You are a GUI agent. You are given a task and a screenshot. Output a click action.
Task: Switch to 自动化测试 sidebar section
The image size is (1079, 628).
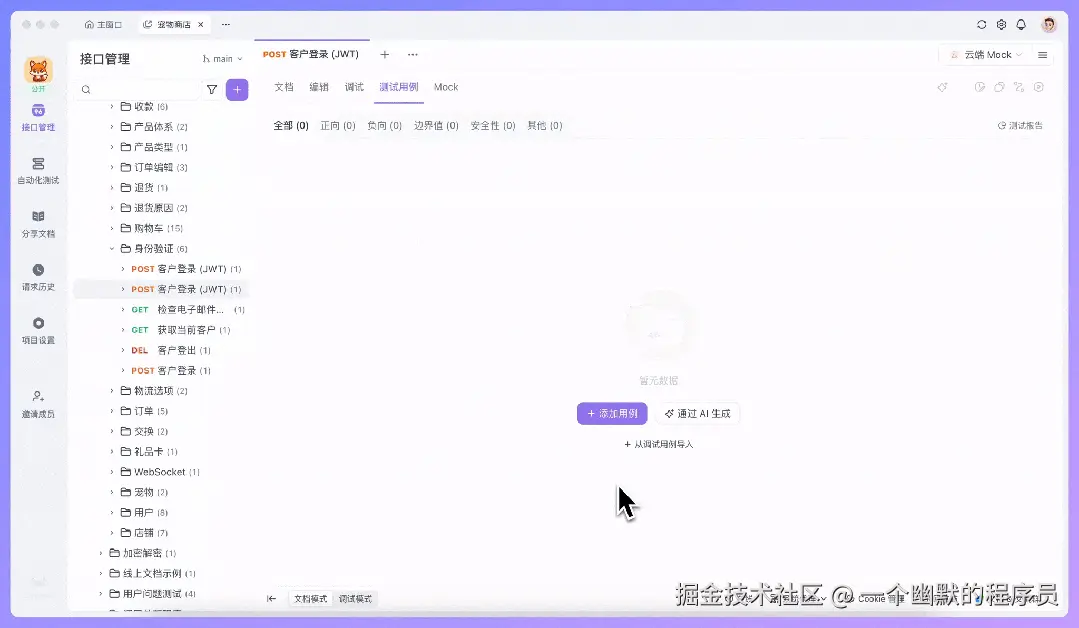[x=37, y=173]
